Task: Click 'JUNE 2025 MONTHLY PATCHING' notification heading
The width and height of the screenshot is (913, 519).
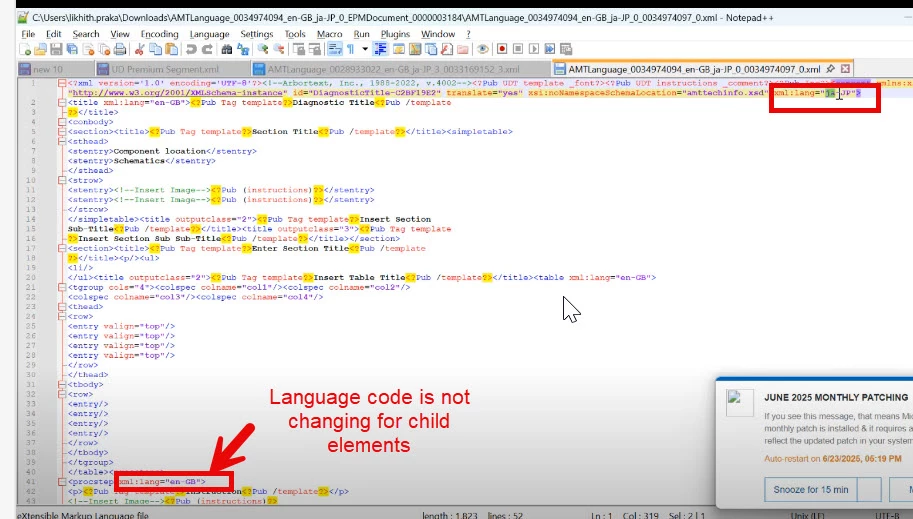Action: click(x=836, y=397)
